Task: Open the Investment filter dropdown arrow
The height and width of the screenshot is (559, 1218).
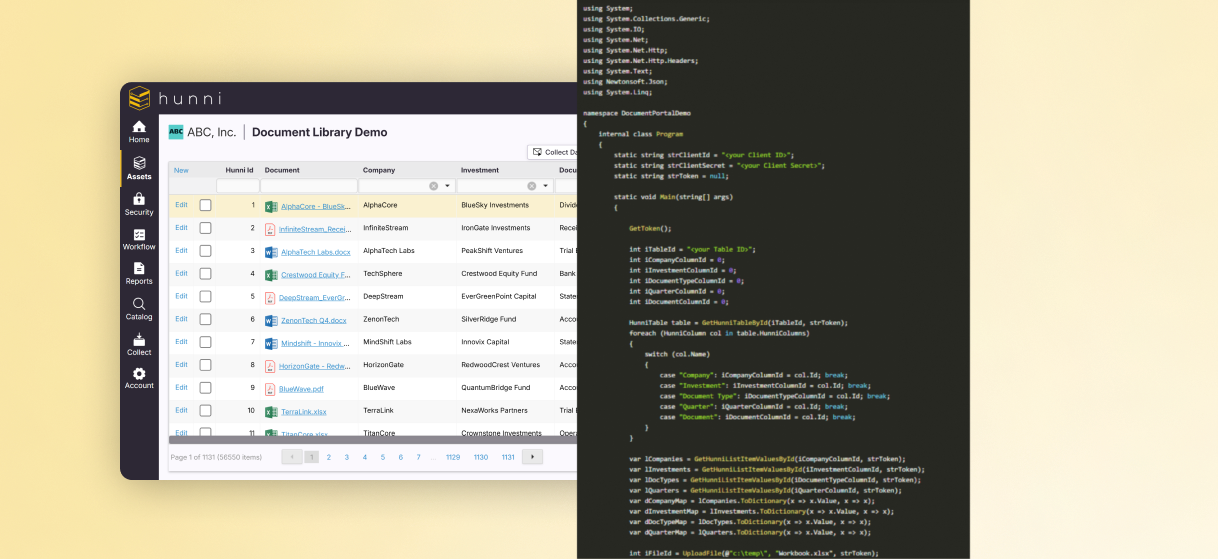Action: point(546,186)
